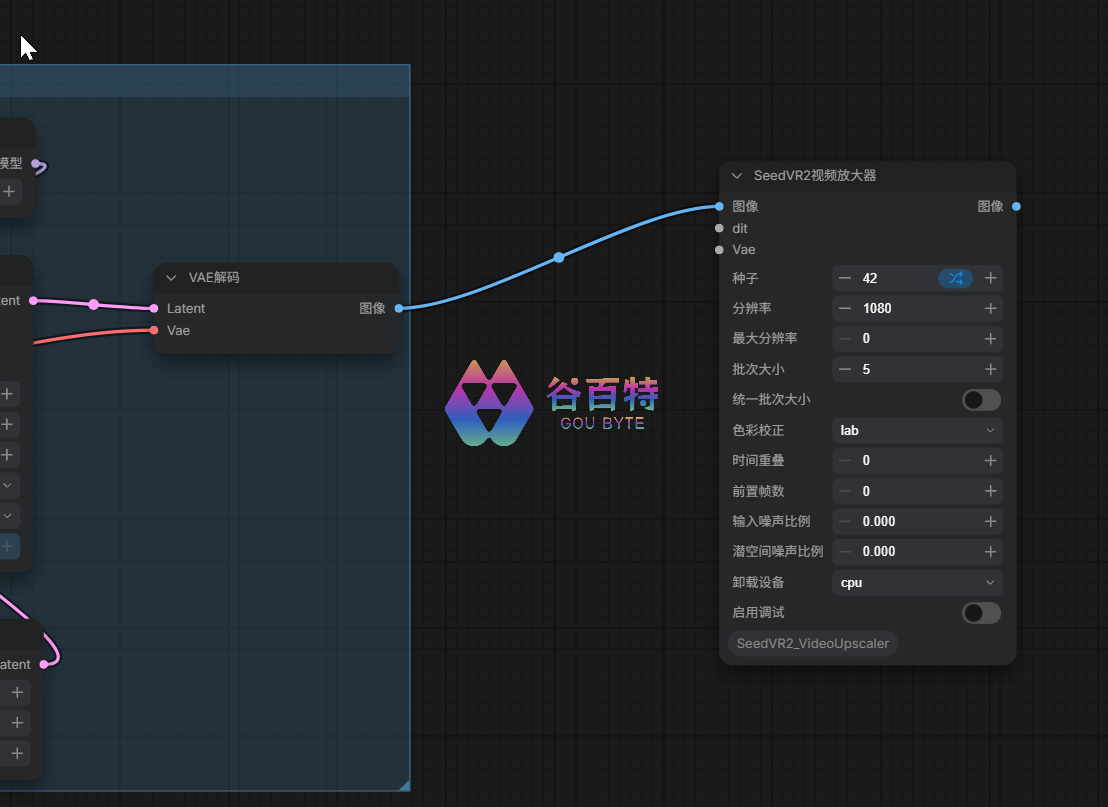
Task: Increase the 前置帧数 value
Action: tap(991, 491)
